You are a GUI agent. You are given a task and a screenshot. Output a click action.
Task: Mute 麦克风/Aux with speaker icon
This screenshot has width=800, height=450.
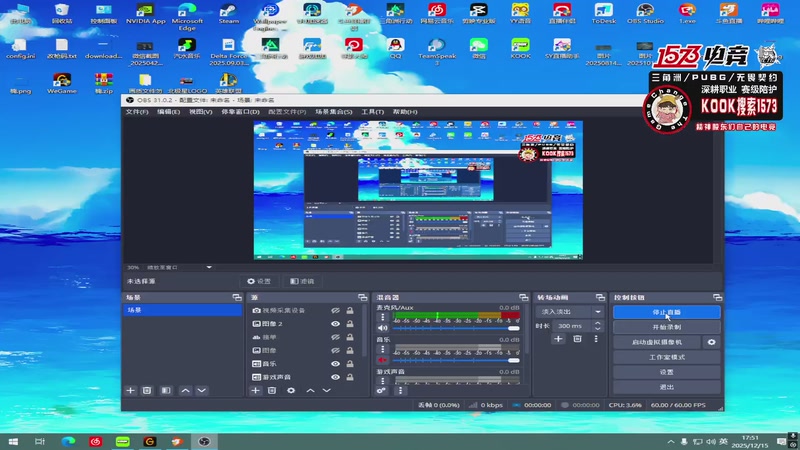coord(382,328)
